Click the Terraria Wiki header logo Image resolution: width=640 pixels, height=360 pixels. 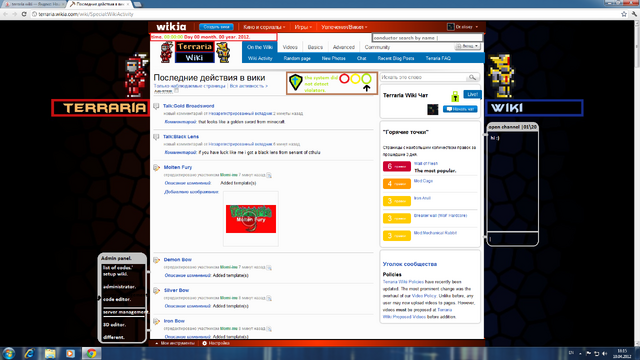[x=195, y=52]
